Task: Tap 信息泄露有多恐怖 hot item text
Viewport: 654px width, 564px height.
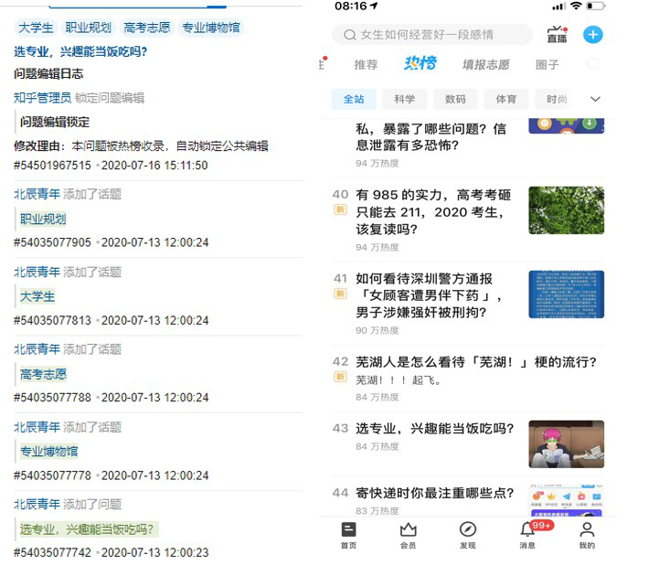Action: (x=431, y=137)
